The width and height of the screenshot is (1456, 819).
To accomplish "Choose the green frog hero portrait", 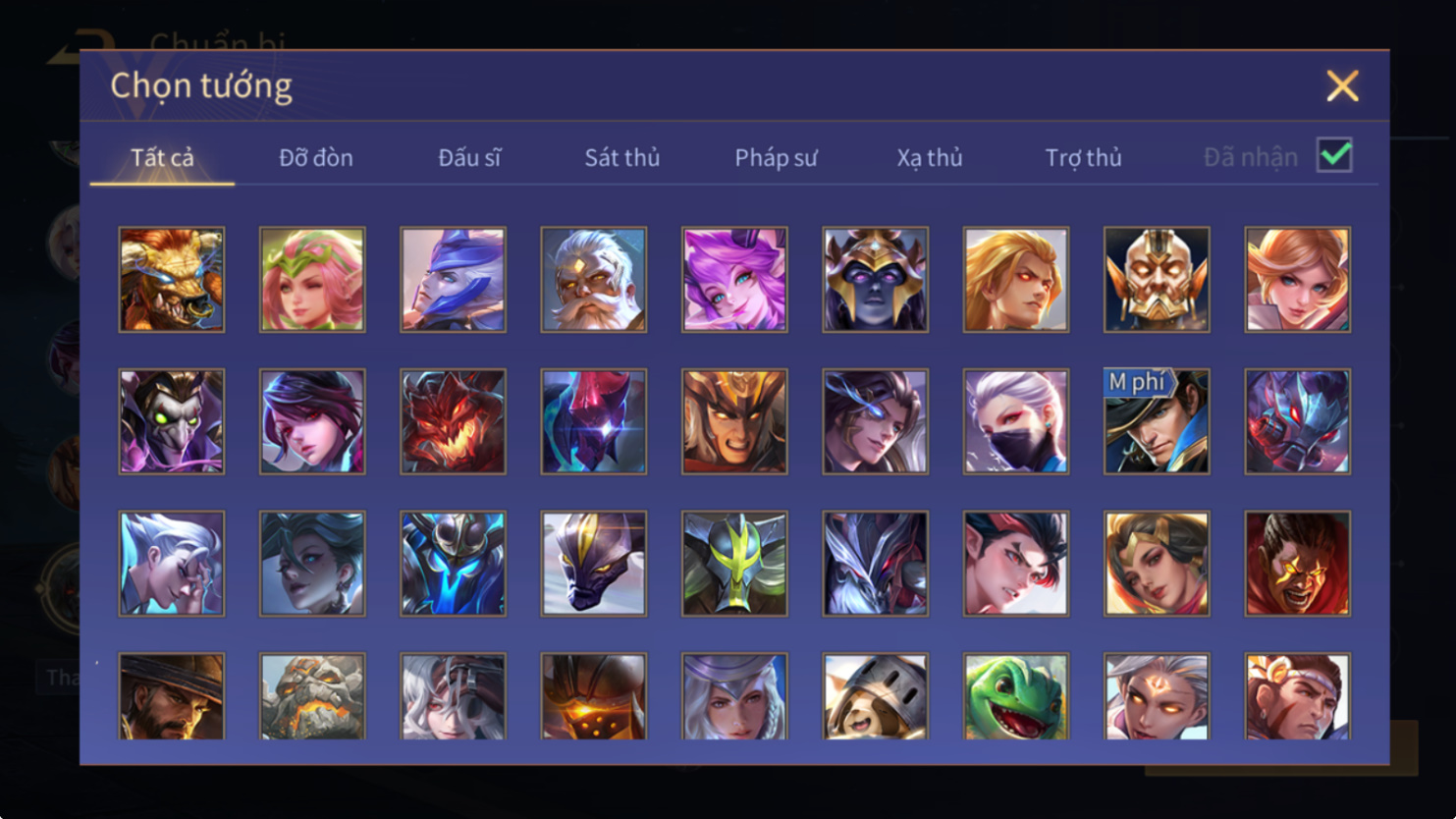I will coord(1016,696).
